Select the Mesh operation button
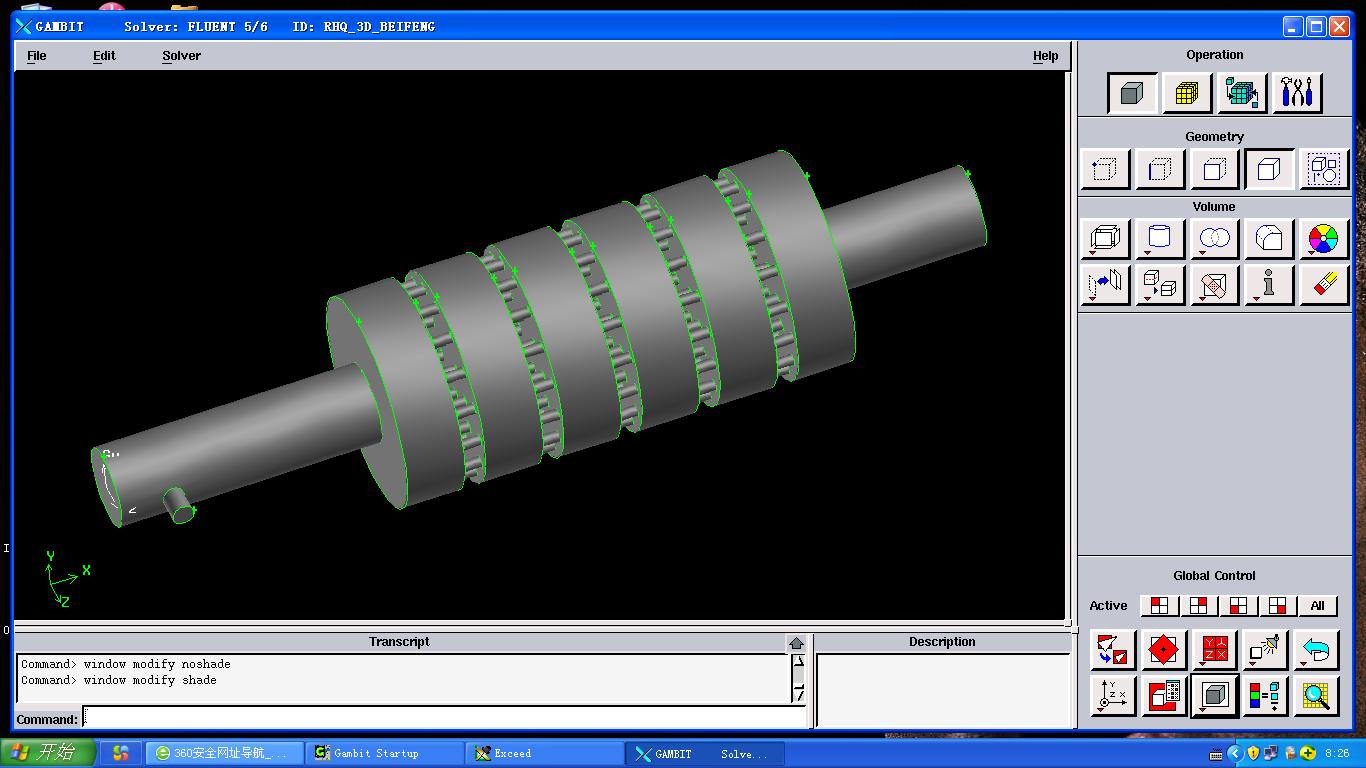The height and width of the screenshot is (768, 1366). coord(1187,93)
